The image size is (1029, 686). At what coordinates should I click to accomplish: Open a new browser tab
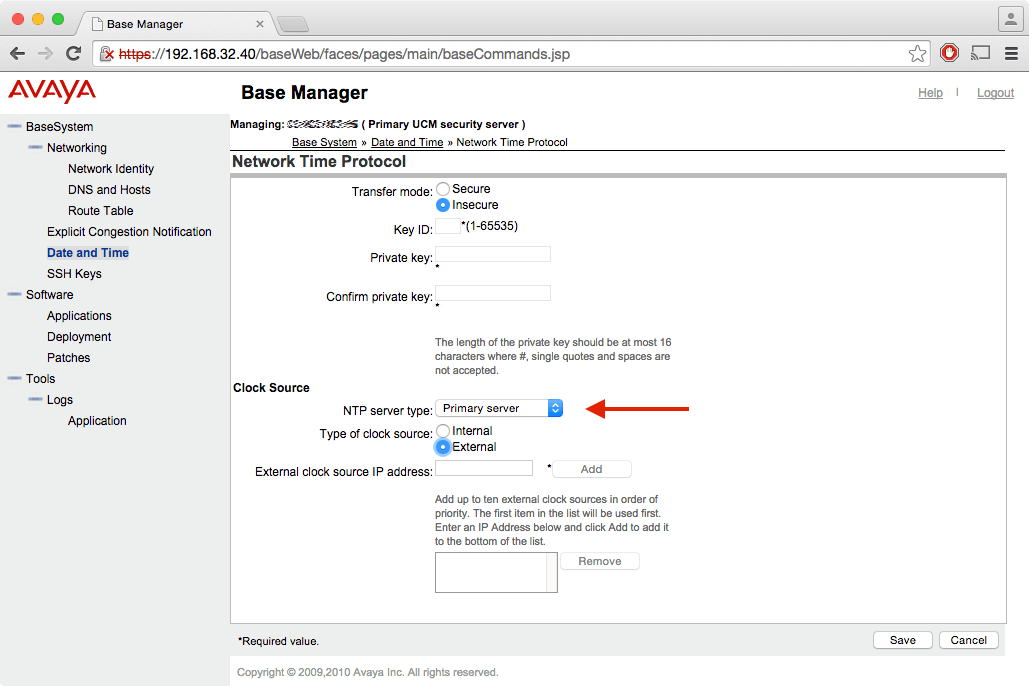tap(293, 24)
